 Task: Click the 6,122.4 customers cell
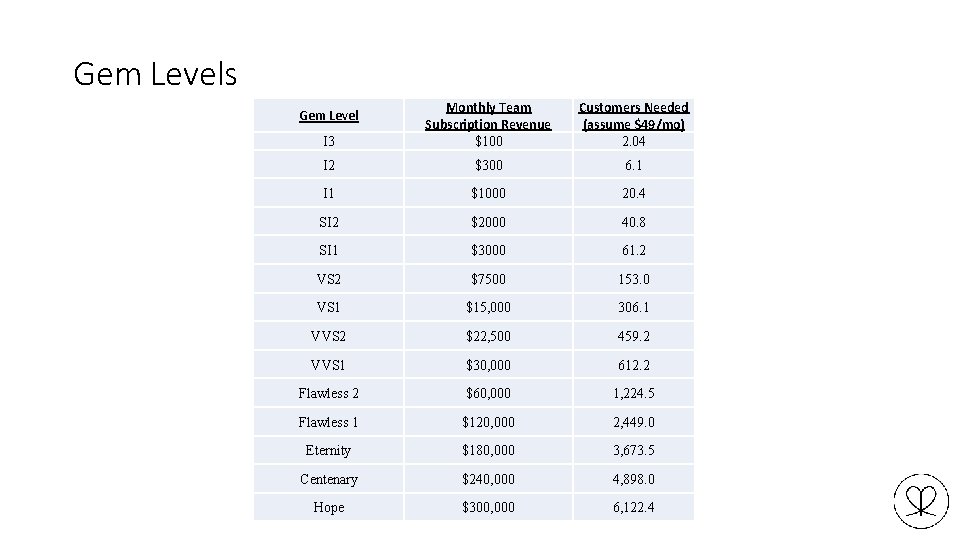tap(634, 507)
